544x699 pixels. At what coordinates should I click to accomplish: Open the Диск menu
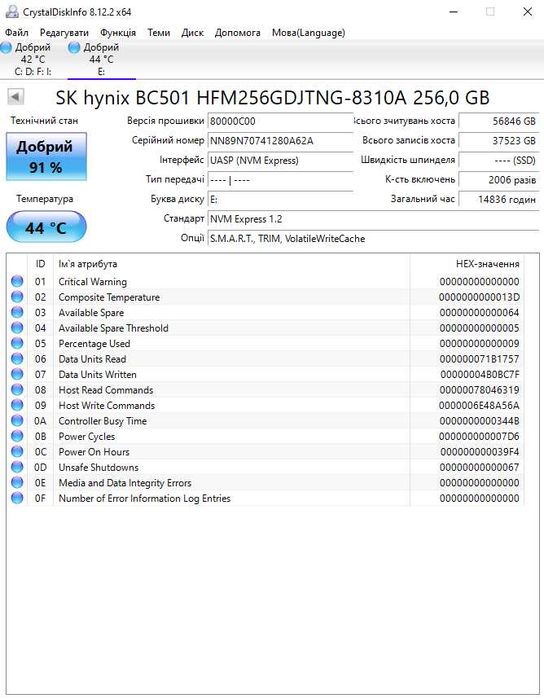(192, 33)
